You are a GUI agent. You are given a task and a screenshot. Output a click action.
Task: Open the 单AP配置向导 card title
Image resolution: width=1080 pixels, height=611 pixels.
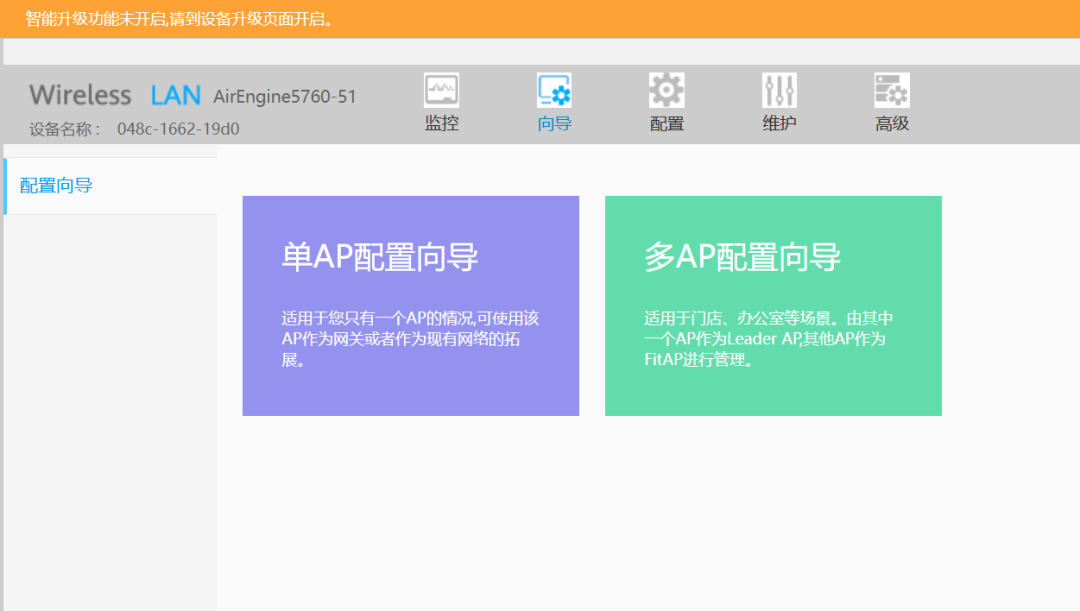(380, 257)
